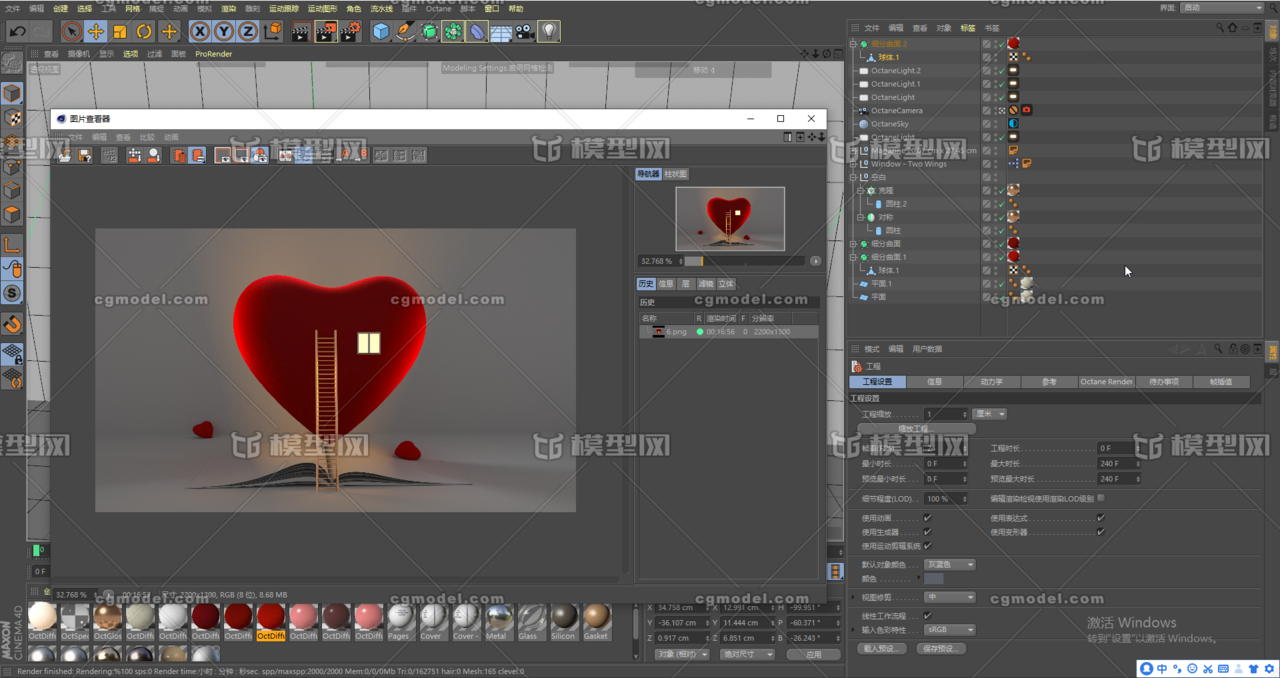Select Texture mode checkered cube in sidebar

point(12,118)
